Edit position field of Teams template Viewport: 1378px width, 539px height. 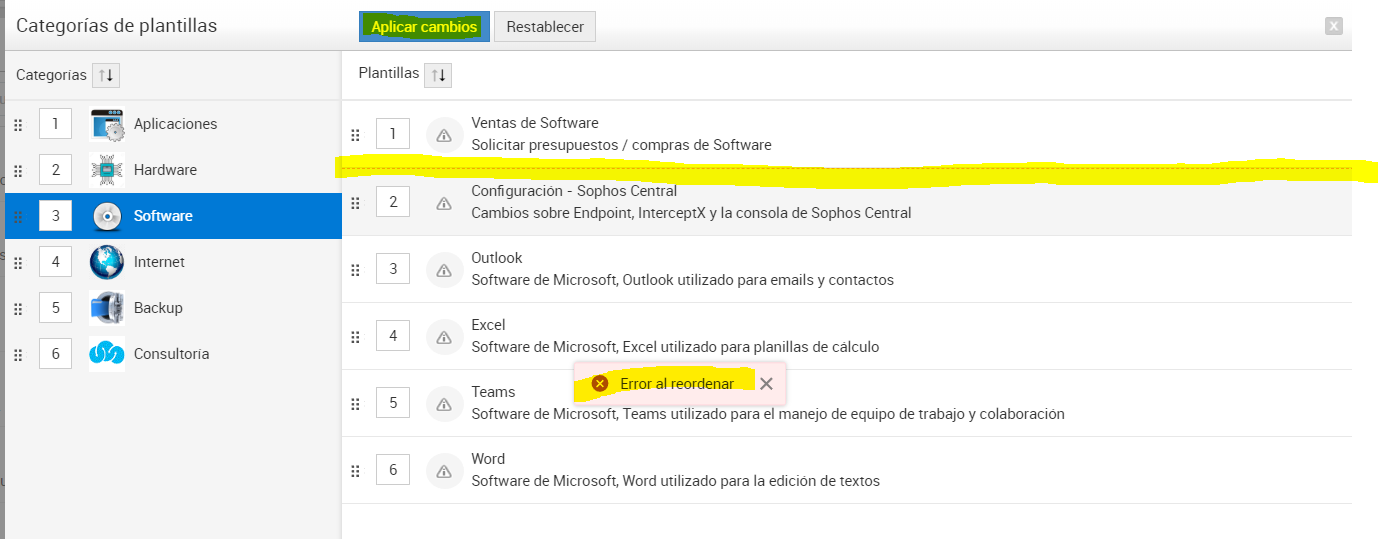pos(393,403)
